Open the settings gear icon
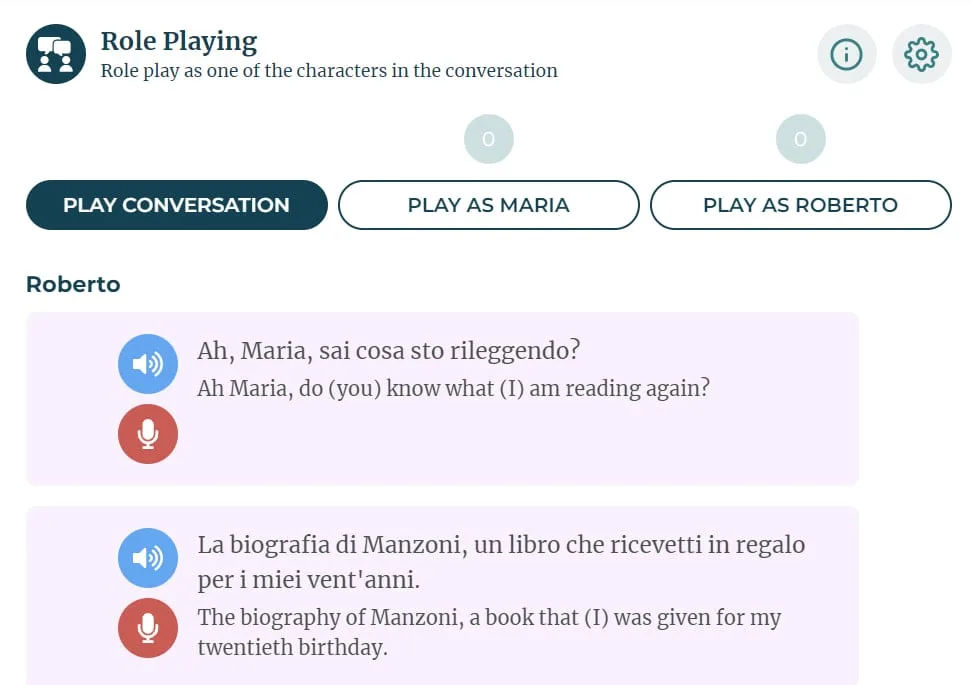 tap(920, 54)
